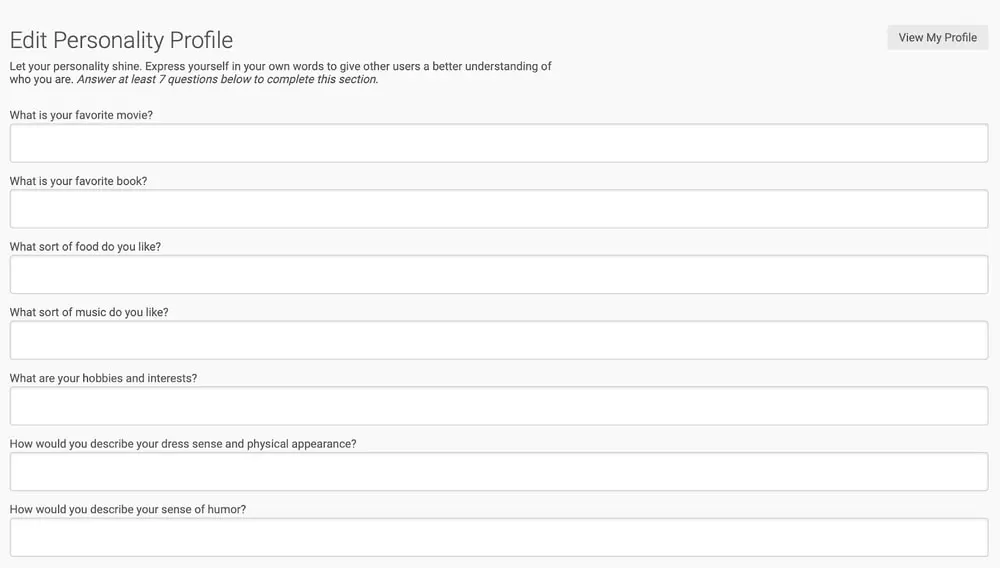Image resolution: width=1000 pixels, height=568 pixels.
Task: Click the 'Edit Personality Profile' page heading
Action: [121, 41]
